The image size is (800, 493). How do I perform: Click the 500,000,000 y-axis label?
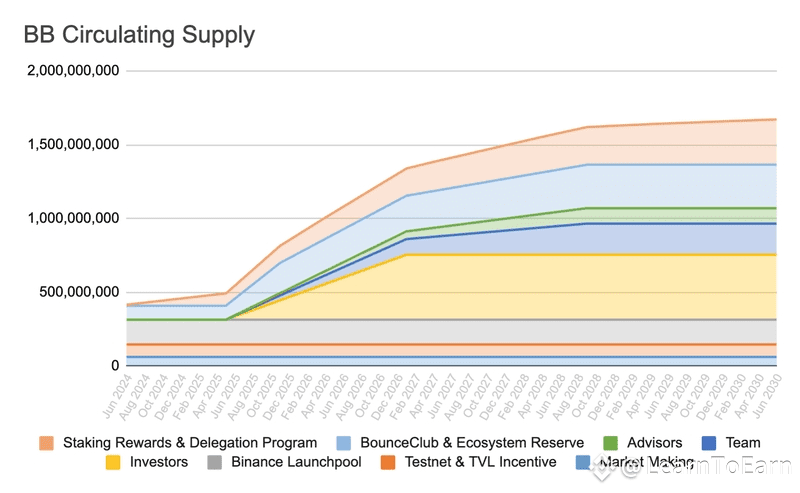point(79,292)
